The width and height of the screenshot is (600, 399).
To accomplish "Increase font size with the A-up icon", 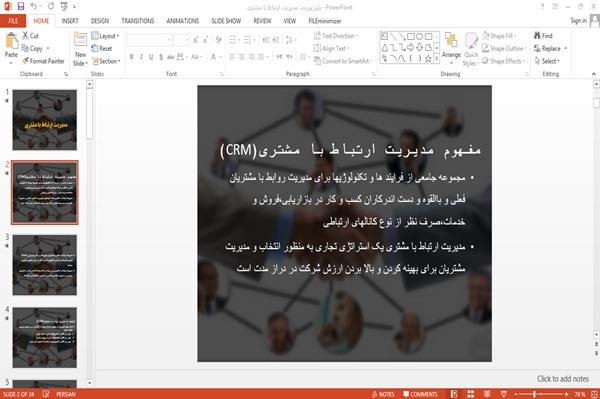I will coord(196,39).
